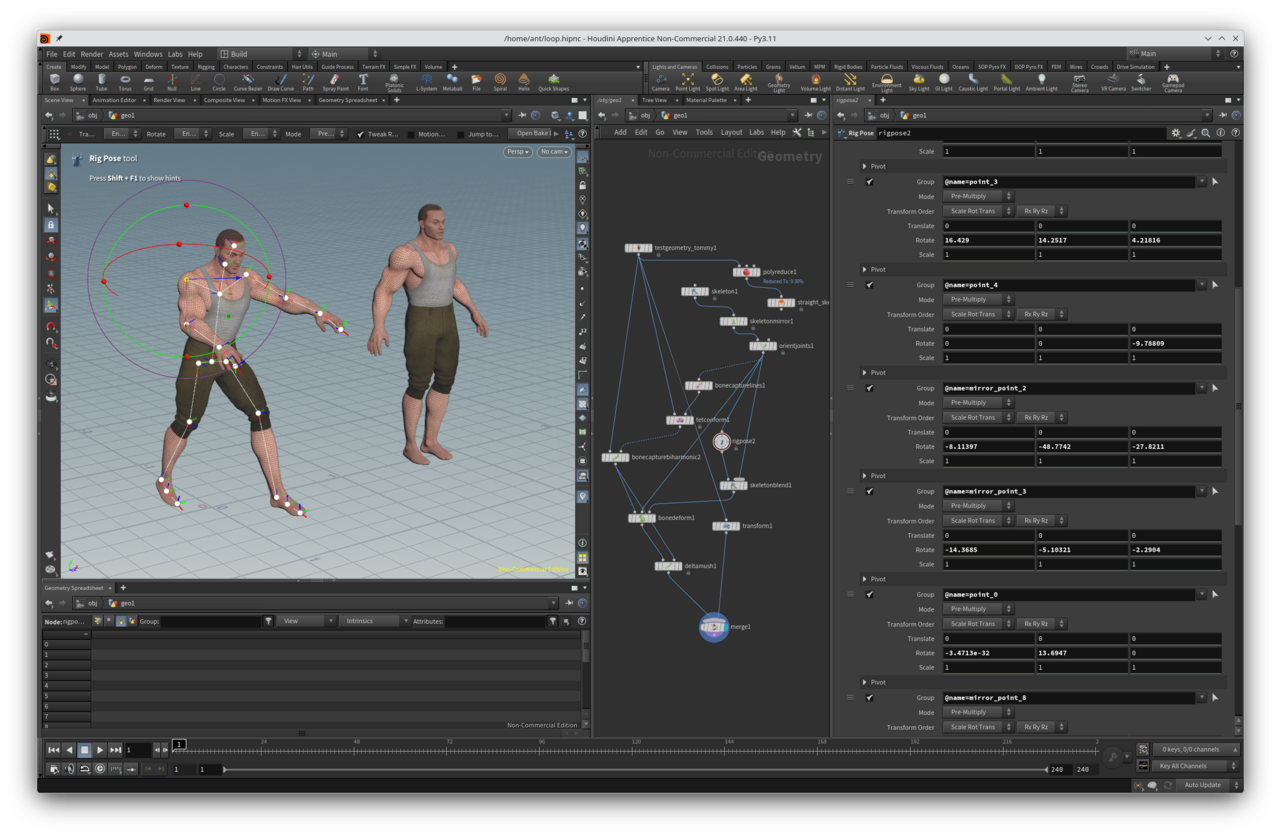Screen dimensions: 1280x837
Task: Switch to the Animation Editor tab
Action: pos(114,100)
